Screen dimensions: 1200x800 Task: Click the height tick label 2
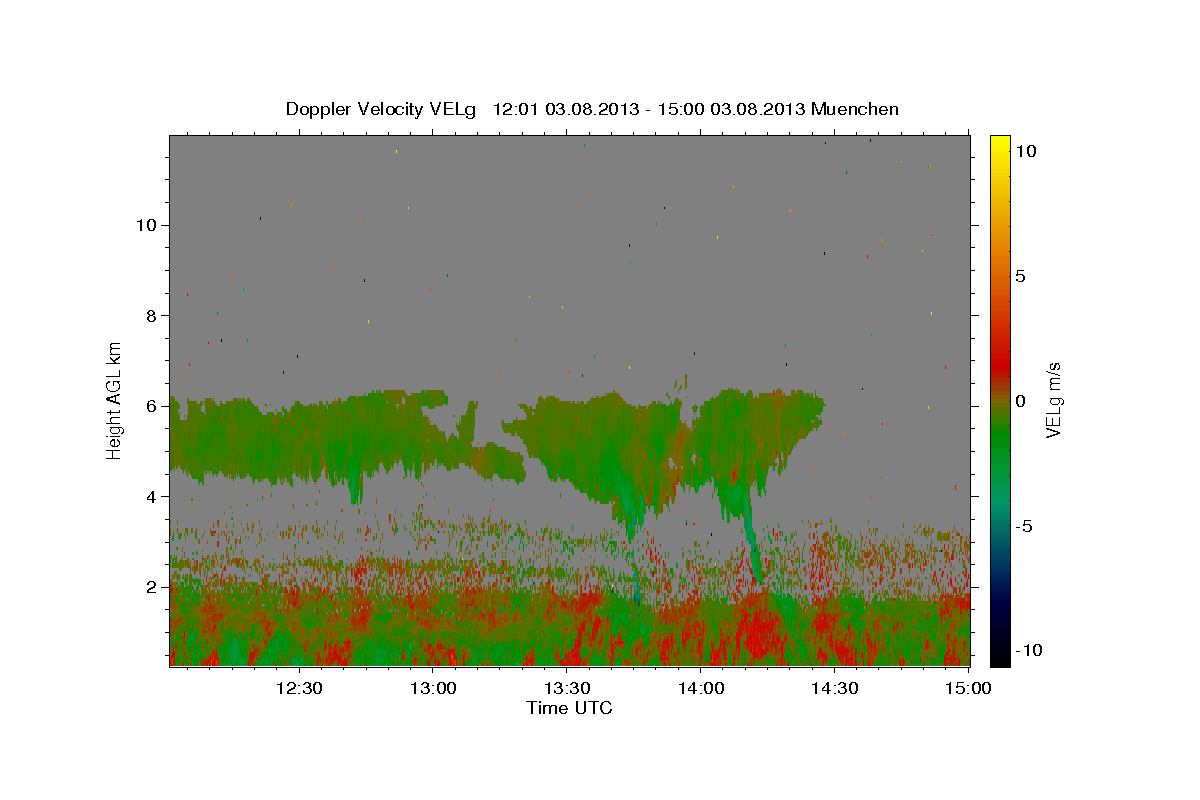(x=151, y=587)
